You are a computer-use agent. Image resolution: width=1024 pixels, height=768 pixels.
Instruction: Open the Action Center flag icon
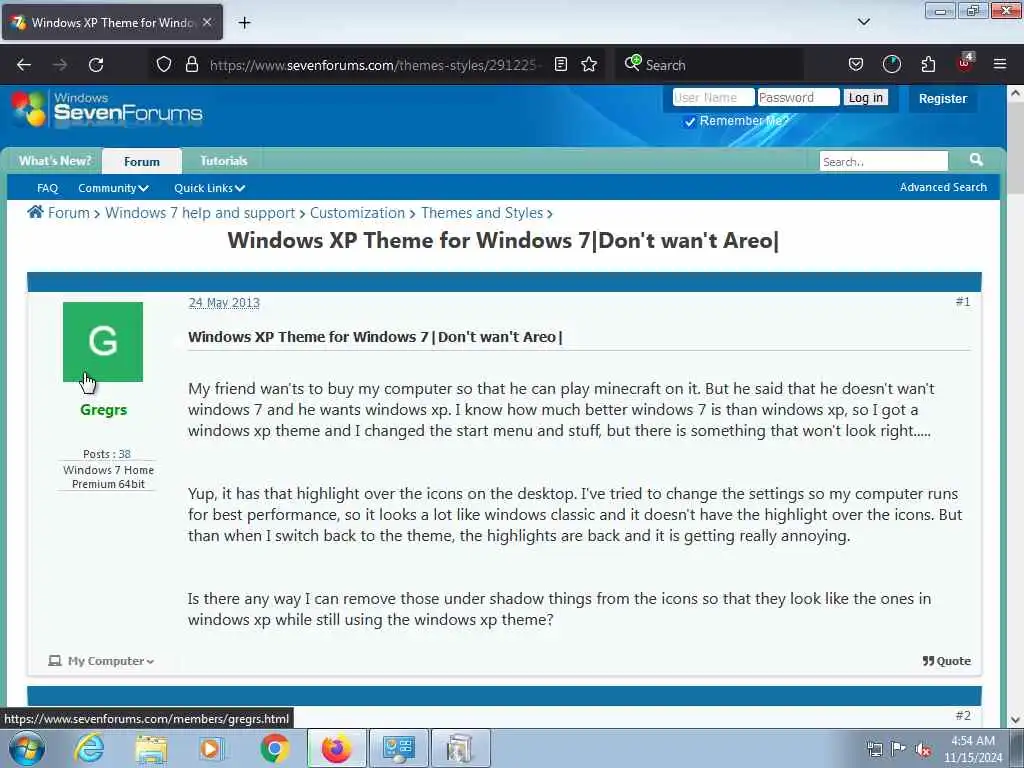(899, 749)
